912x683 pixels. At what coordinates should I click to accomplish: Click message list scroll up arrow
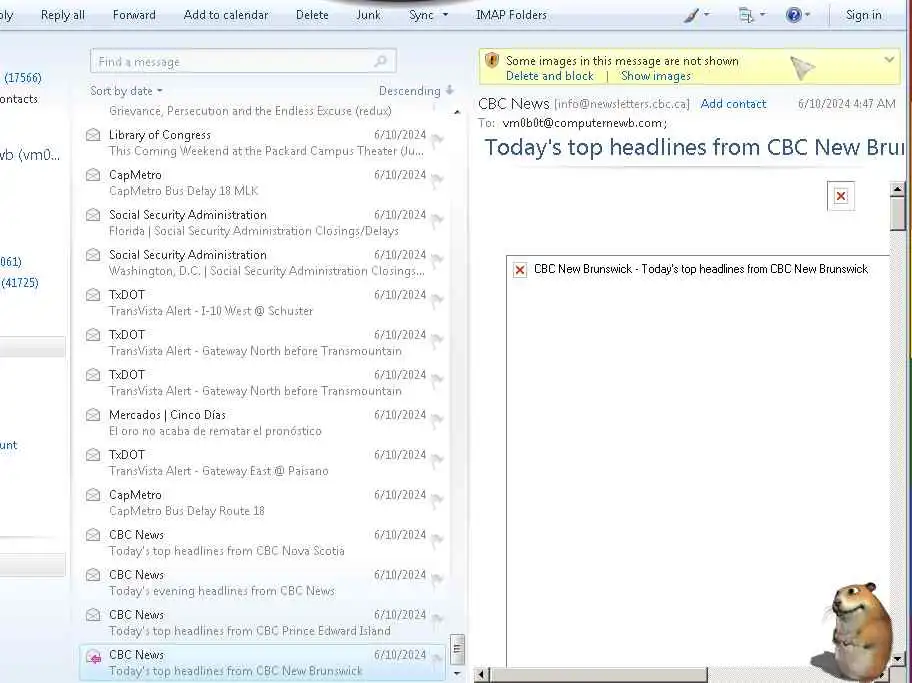coord(457,112)
